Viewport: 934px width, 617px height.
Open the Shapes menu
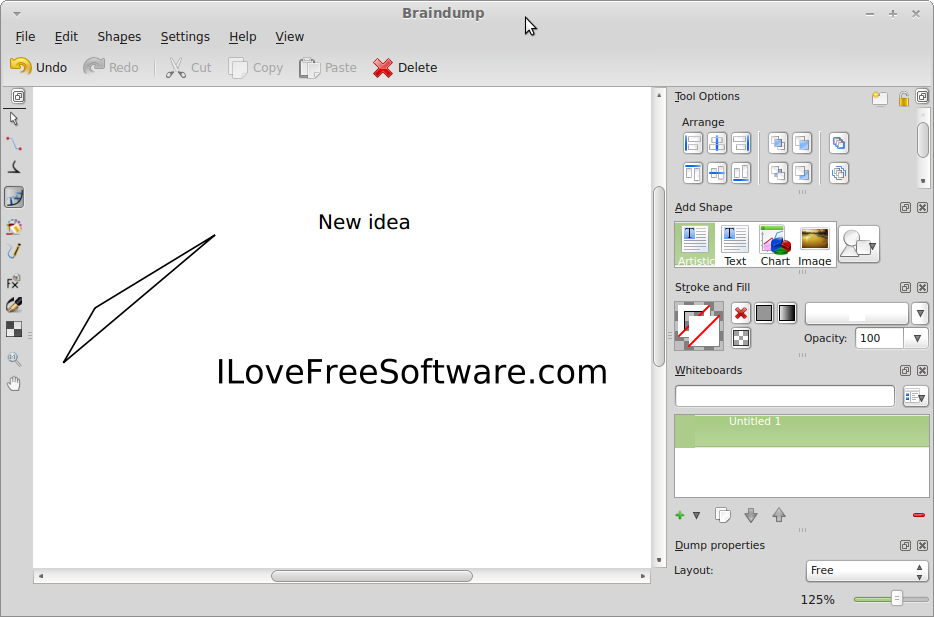[x=119, y=37]
